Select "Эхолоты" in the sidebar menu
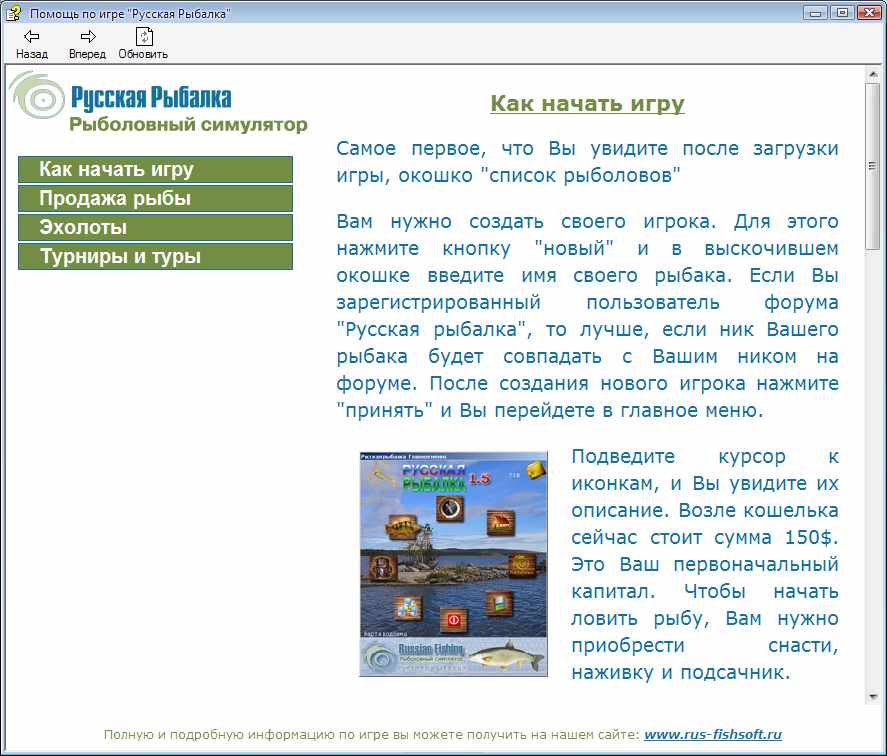The width and height of the screenshot is (887, 756). (155, 228)
